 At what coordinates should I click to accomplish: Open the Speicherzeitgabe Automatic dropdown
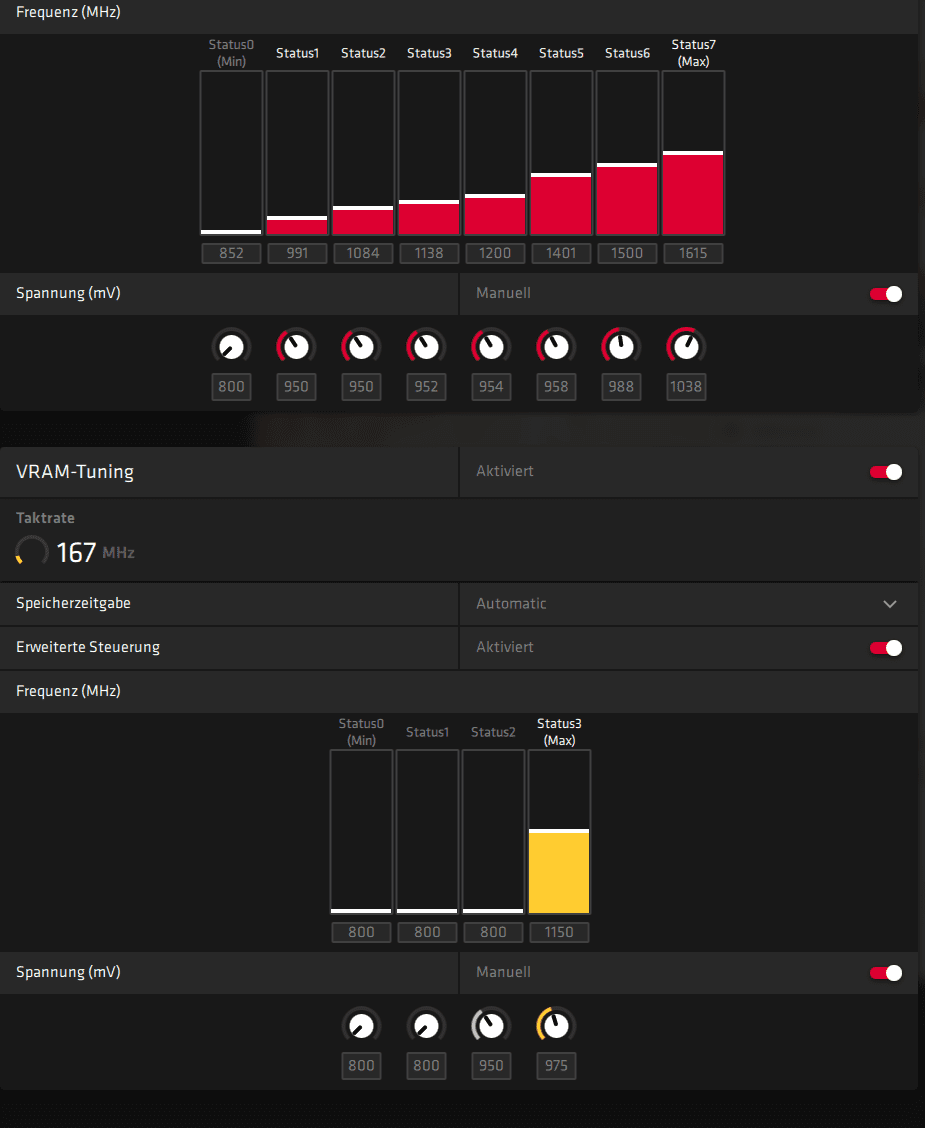[688, 604]
